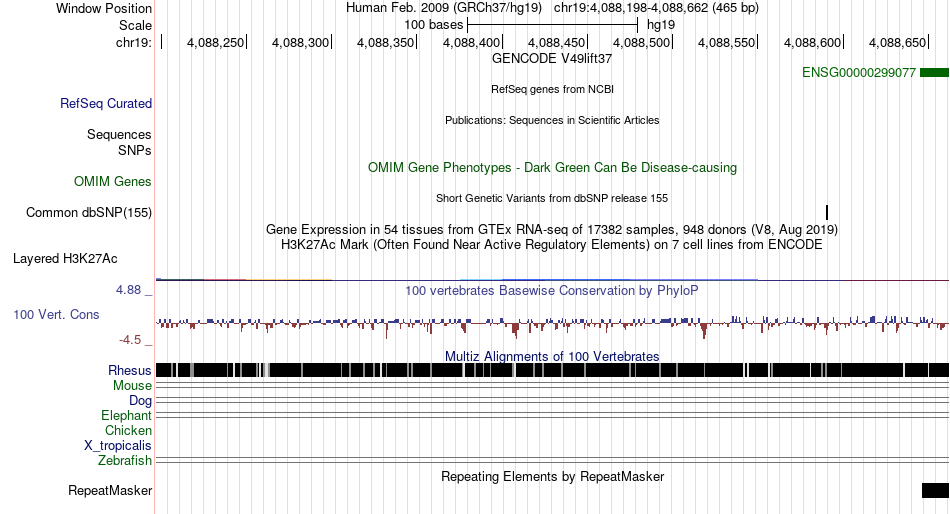Select the Dog alignment row label
This screenshot has width=950, height=514.
[x=140, y=401]
